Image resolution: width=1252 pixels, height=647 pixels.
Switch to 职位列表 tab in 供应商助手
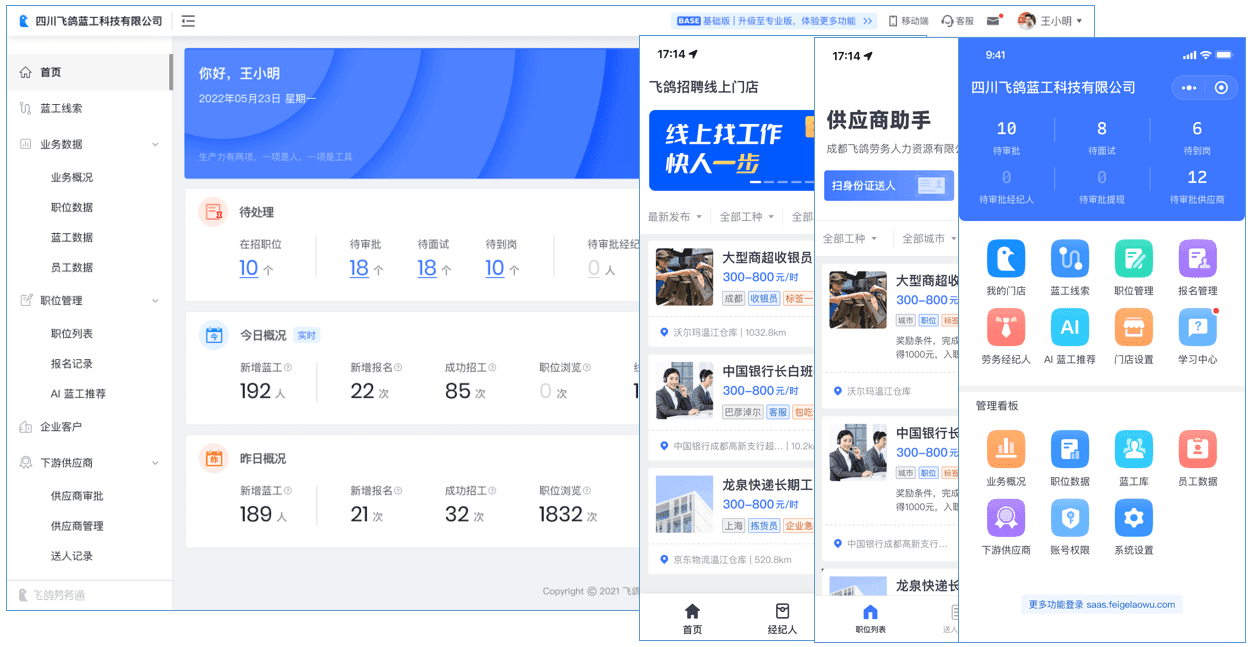click(x=870, y=619)
